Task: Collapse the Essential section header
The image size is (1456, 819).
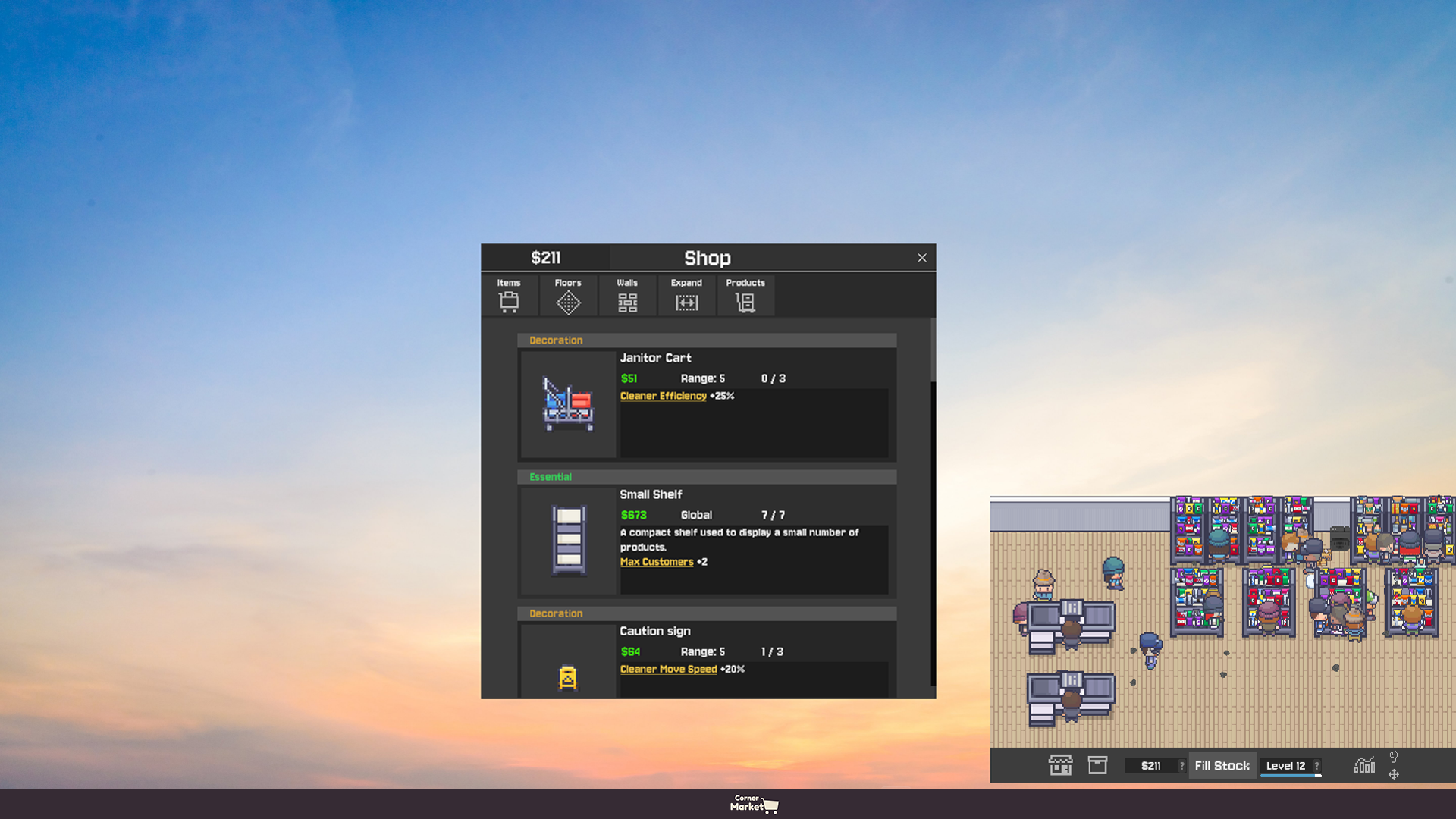Action: [707, 476]
